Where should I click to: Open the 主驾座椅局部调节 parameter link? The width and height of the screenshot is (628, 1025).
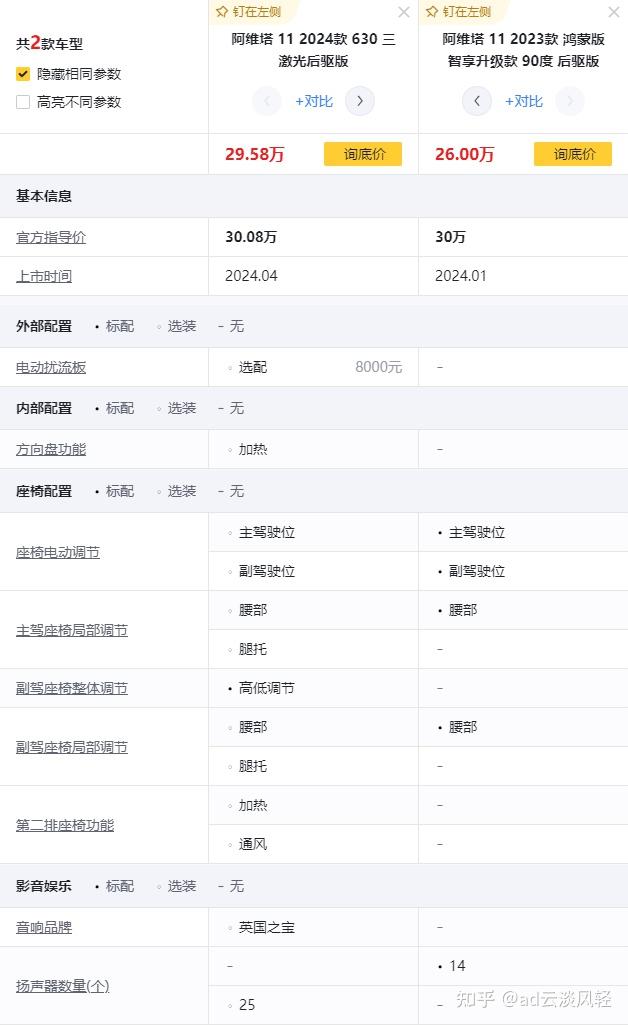[x=72, y=630]
